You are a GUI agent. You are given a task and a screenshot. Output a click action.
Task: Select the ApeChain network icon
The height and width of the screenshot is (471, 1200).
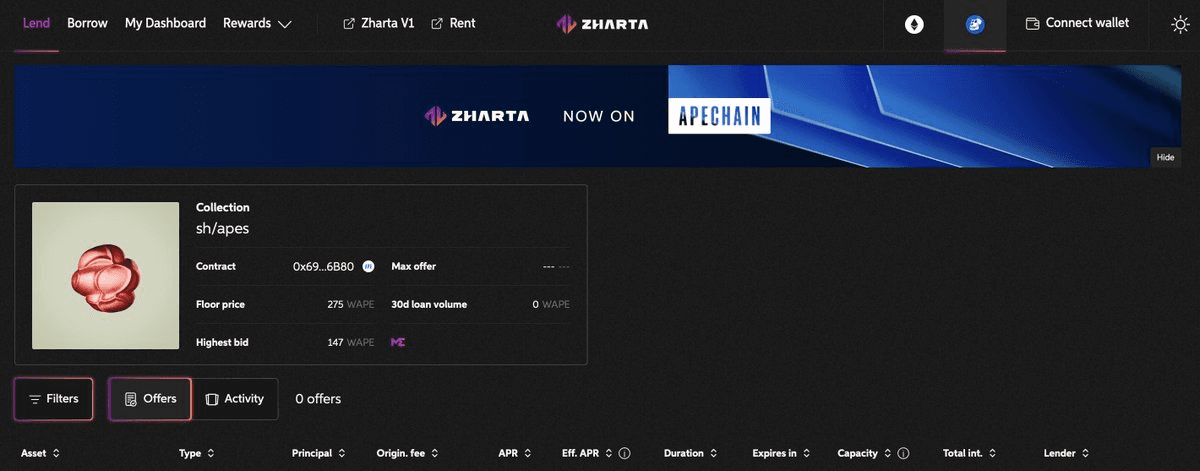(x=975, y=24)
